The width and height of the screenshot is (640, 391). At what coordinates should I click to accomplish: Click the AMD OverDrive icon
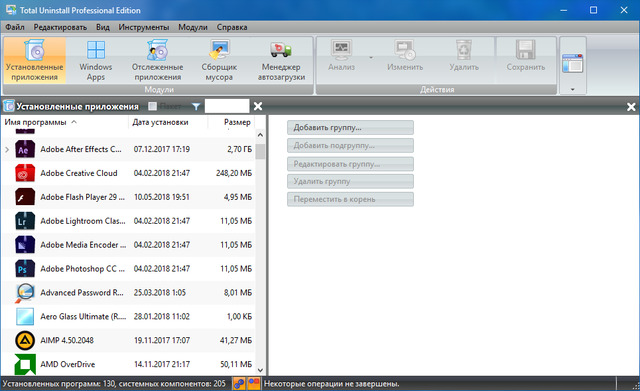click(x=25, y=364)
